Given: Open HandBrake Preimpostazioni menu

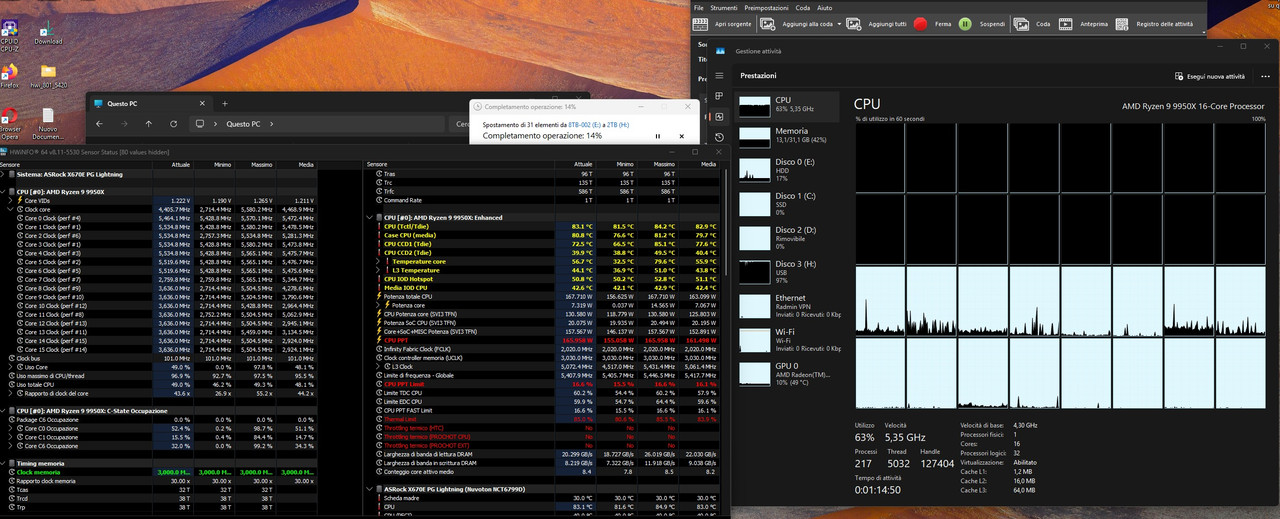Looking at the screenshot, I should pyautogui.click(x=766, y=8).
